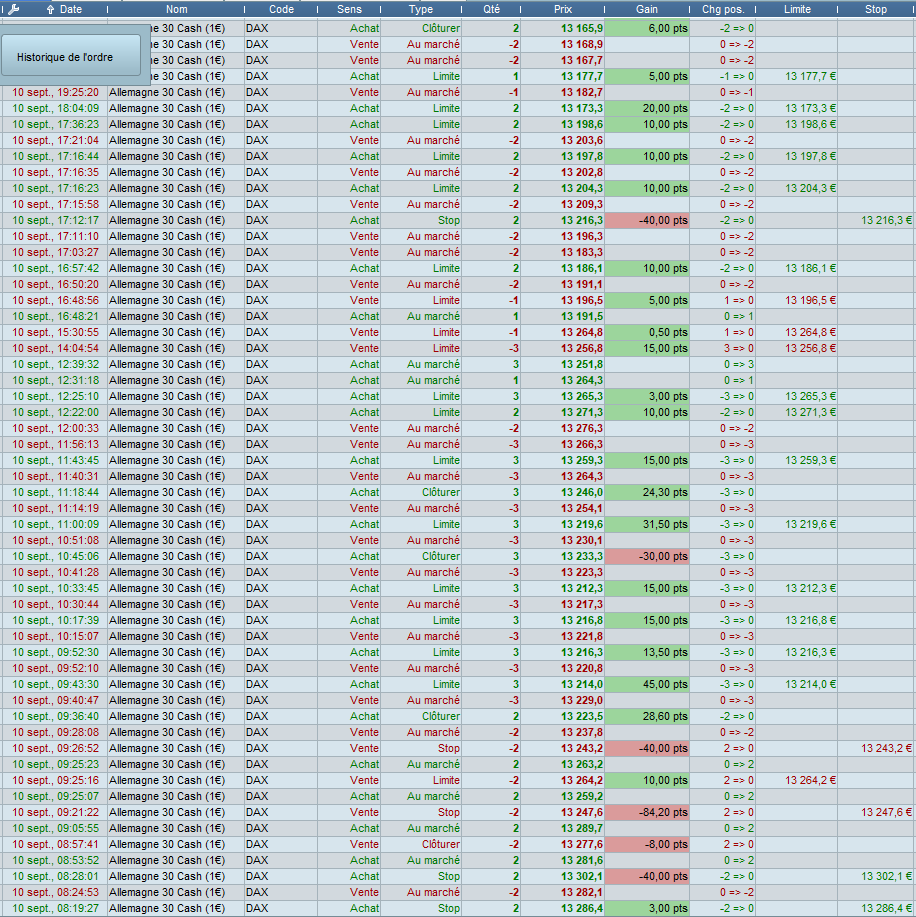Select the 10 sept., 08:24:53 date cell

click(x=56, y=892)
